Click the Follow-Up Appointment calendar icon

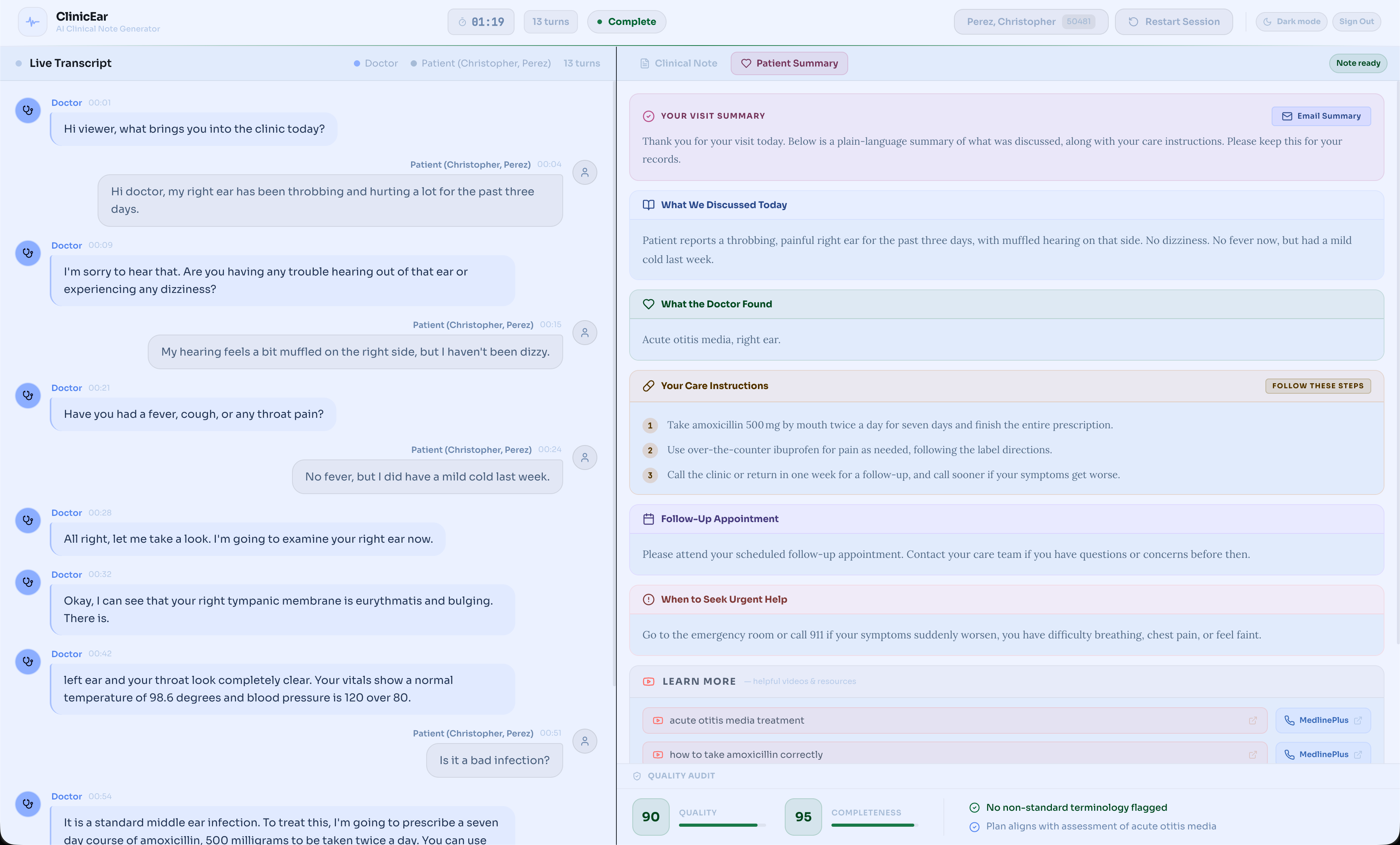pyautogui.click(x=648, y=519)
